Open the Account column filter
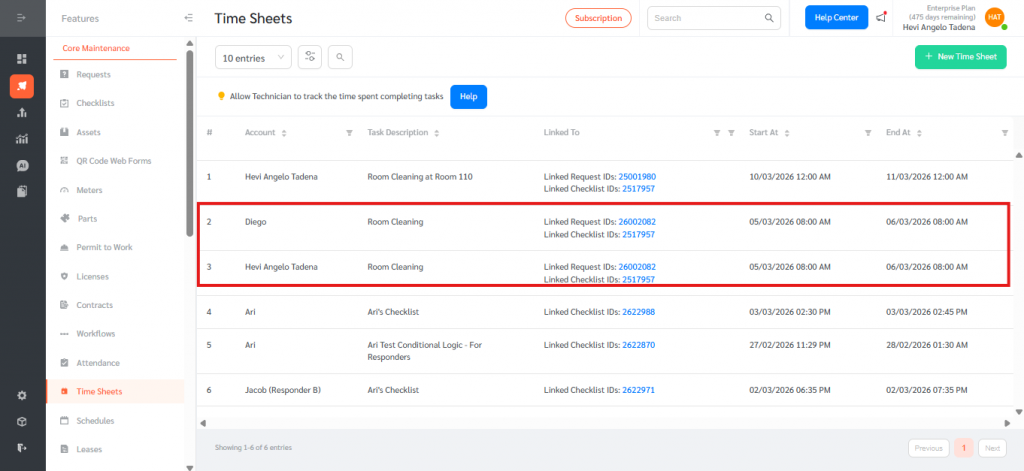The height and width of the screenshot is (471, 1024). pos(349,133)
